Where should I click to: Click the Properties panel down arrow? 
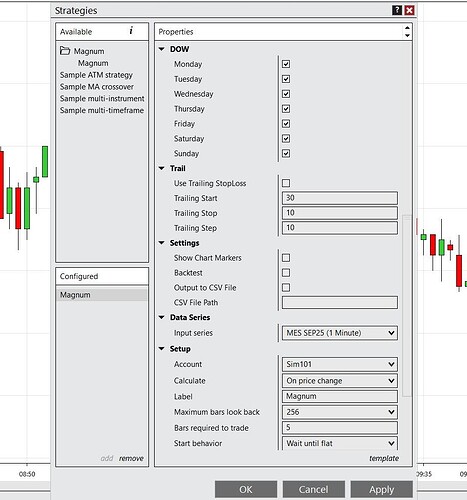[407, 36]
